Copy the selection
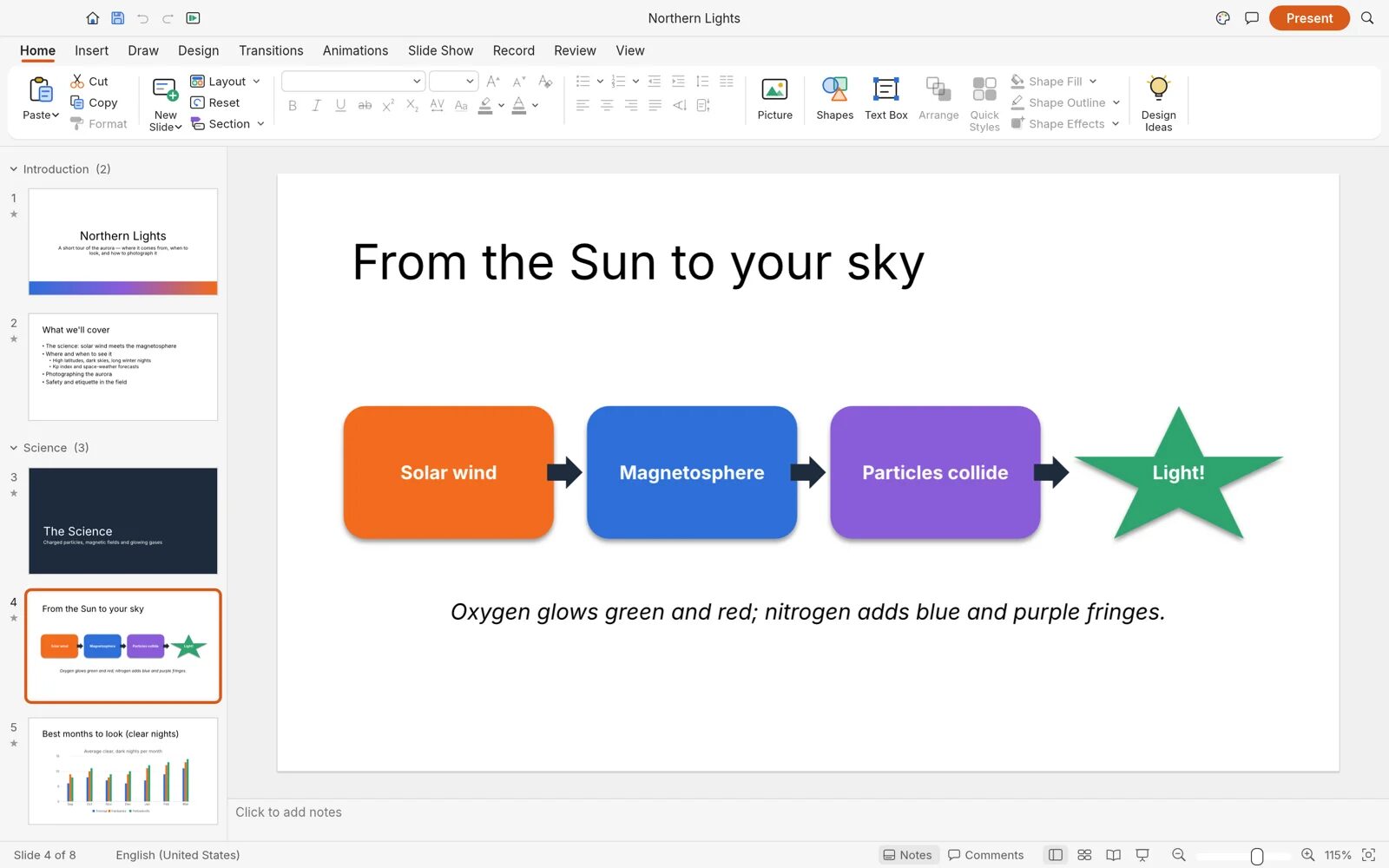This screenshot has width=1389, height=868. coord(94,102)
